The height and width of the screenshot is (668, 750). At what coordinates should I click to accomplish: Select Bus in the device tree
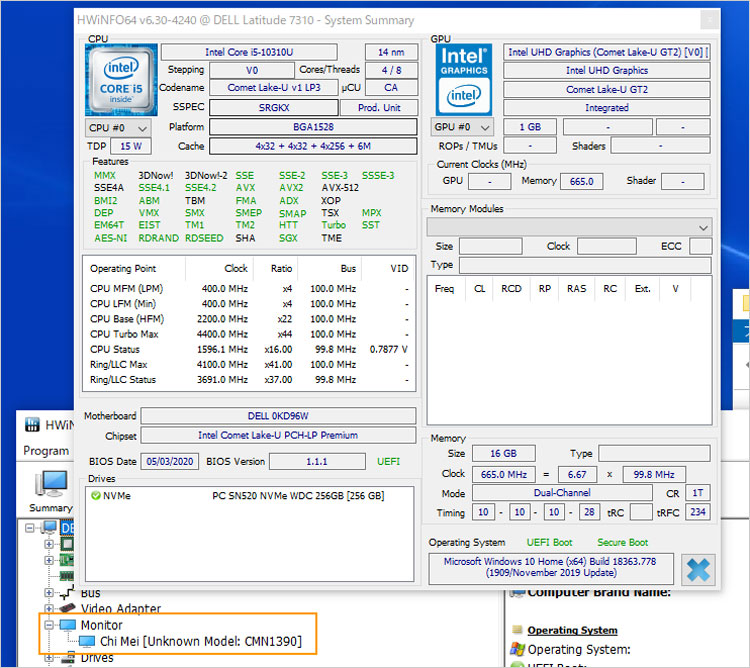pyautogui.click(x=90, y=593)
